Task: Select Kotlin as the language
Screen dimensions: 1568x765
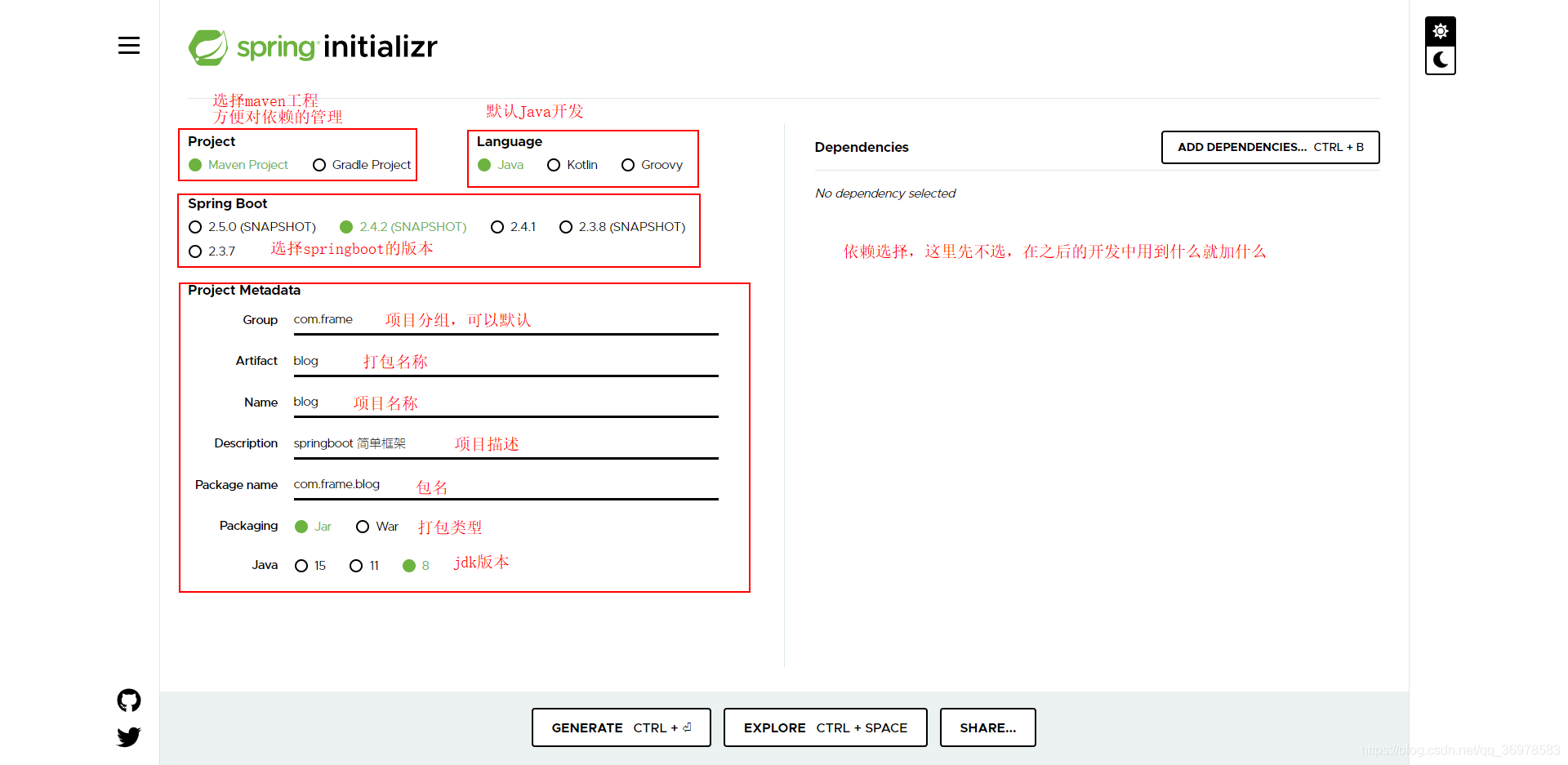Action: pyautogui.click(x=553, y=164)
